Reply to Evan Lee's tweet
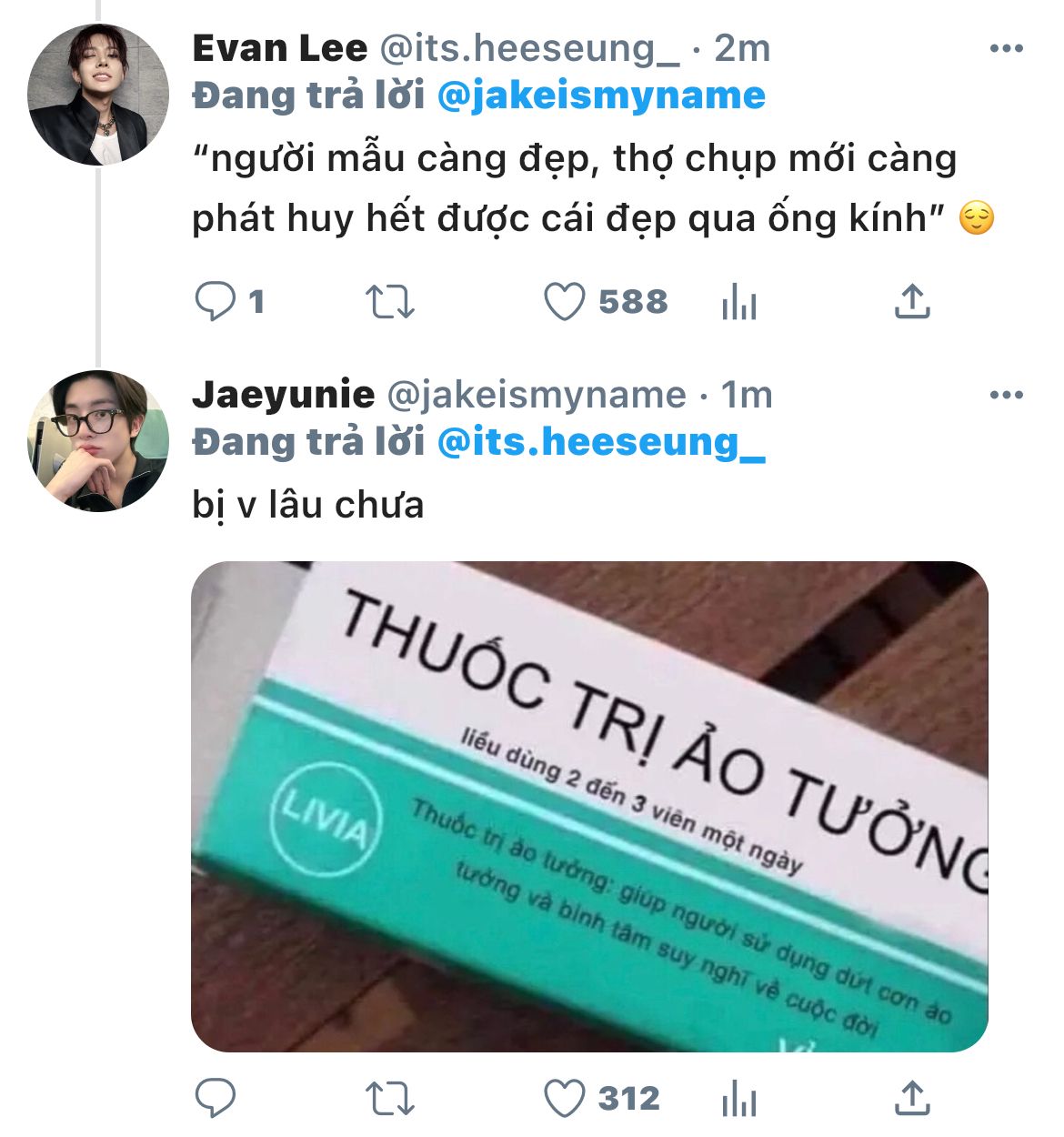 point(216,301)
